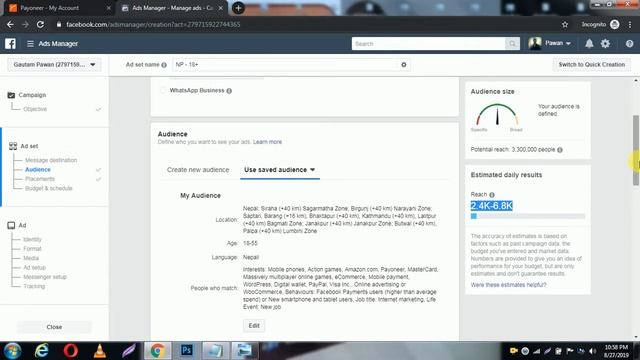Click Chrome icon in taskbar
Image resolution: width=640 pixels, height=360 pixels.
coord(158,351)
